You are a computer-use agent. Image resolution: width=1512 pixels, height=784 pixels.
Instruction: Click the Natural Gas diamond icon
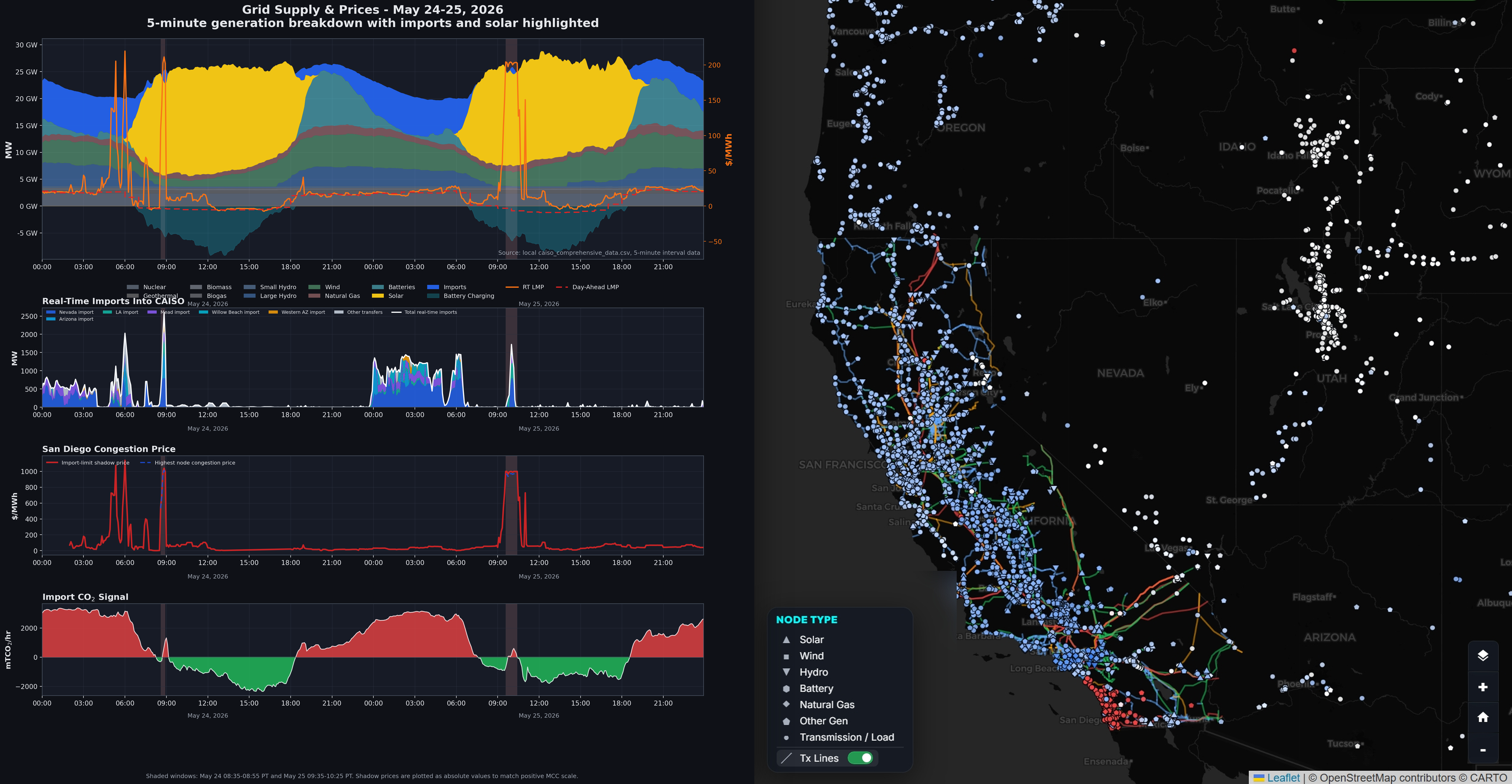(x=787, y=704)
